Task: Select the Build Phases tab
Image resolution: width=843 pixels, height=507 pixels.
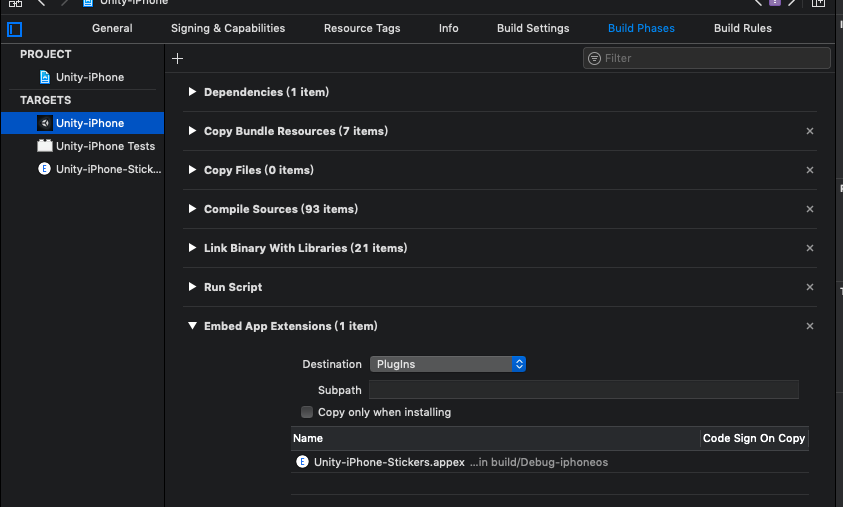Action: [641, 28]
